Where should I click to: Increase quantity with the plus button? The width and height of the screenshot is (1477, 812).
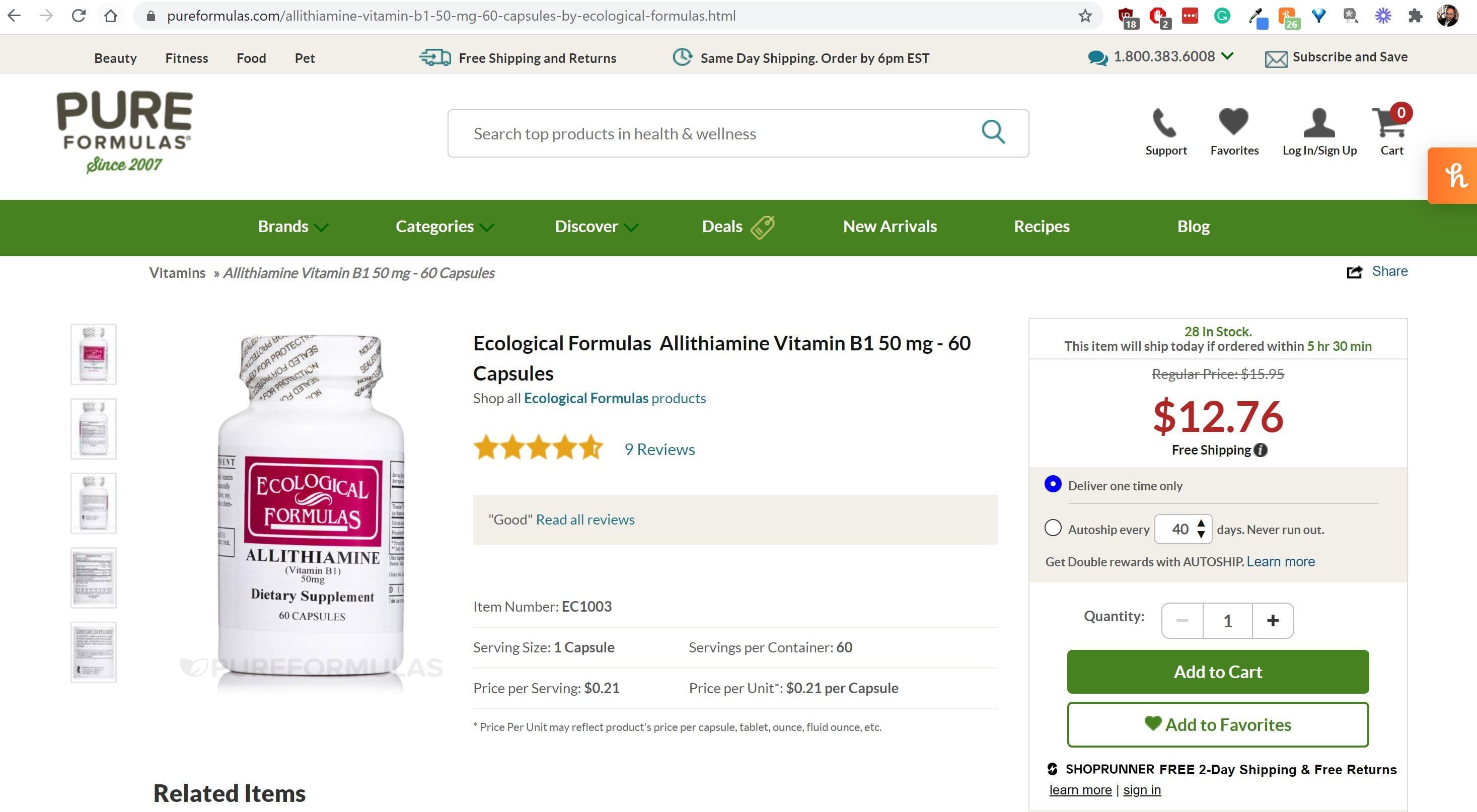click(x=1273, y=621)
